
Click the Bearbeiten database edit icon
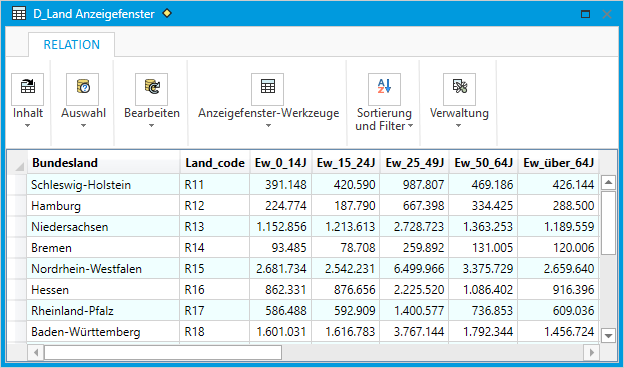(x=151, y=89)
